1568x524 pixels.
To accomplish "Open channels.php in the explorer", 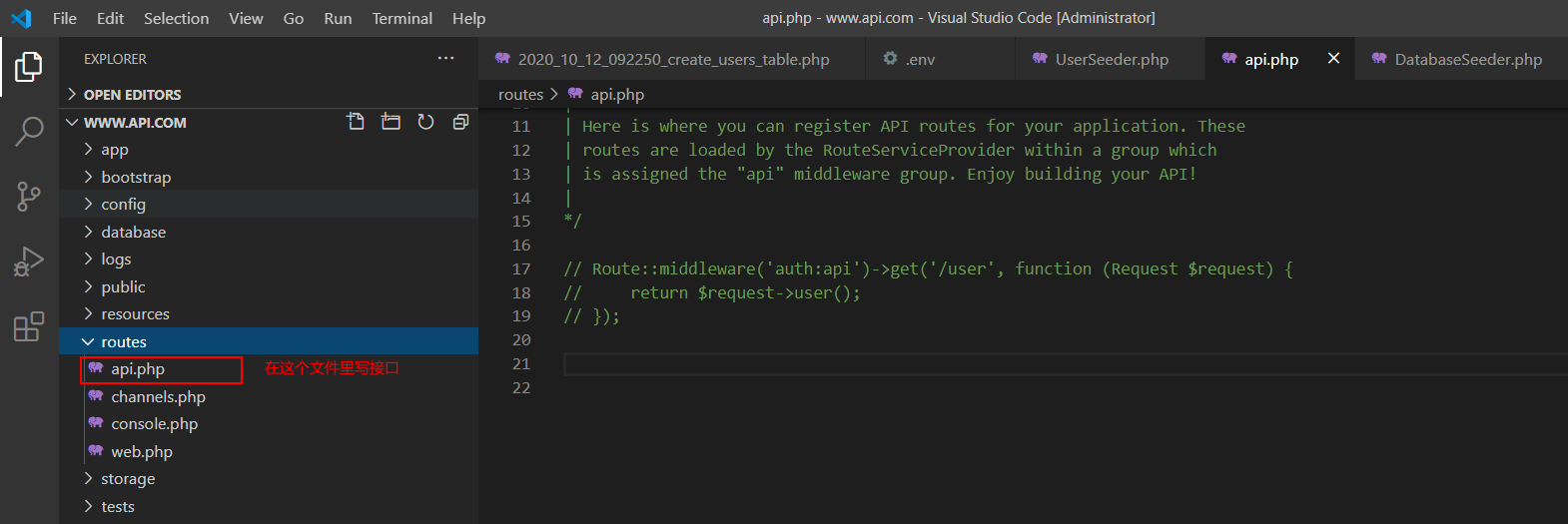I will (x=269, y=396).
